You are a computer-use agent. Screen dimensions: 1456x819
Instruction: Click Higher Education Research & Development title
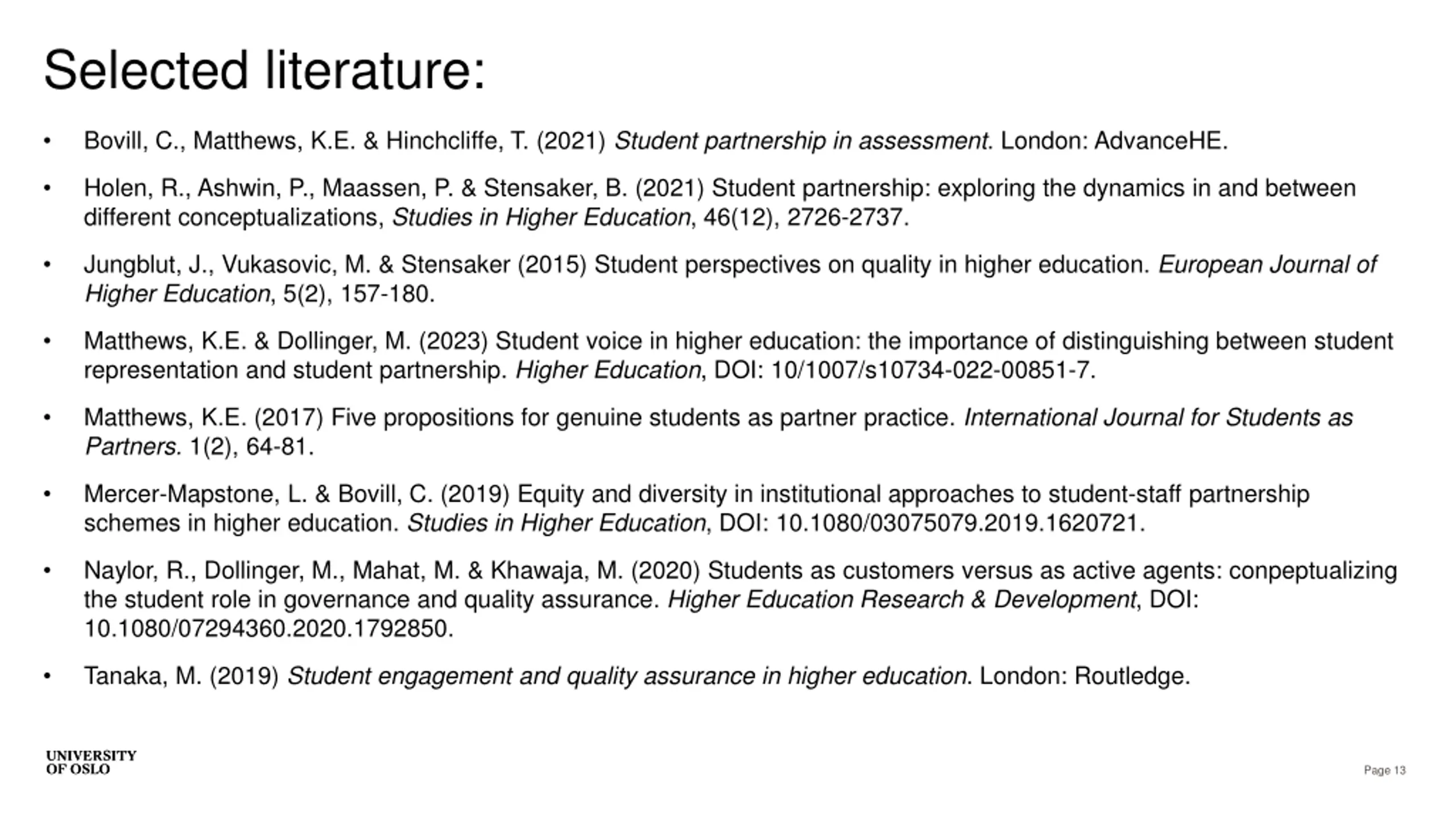901,599
